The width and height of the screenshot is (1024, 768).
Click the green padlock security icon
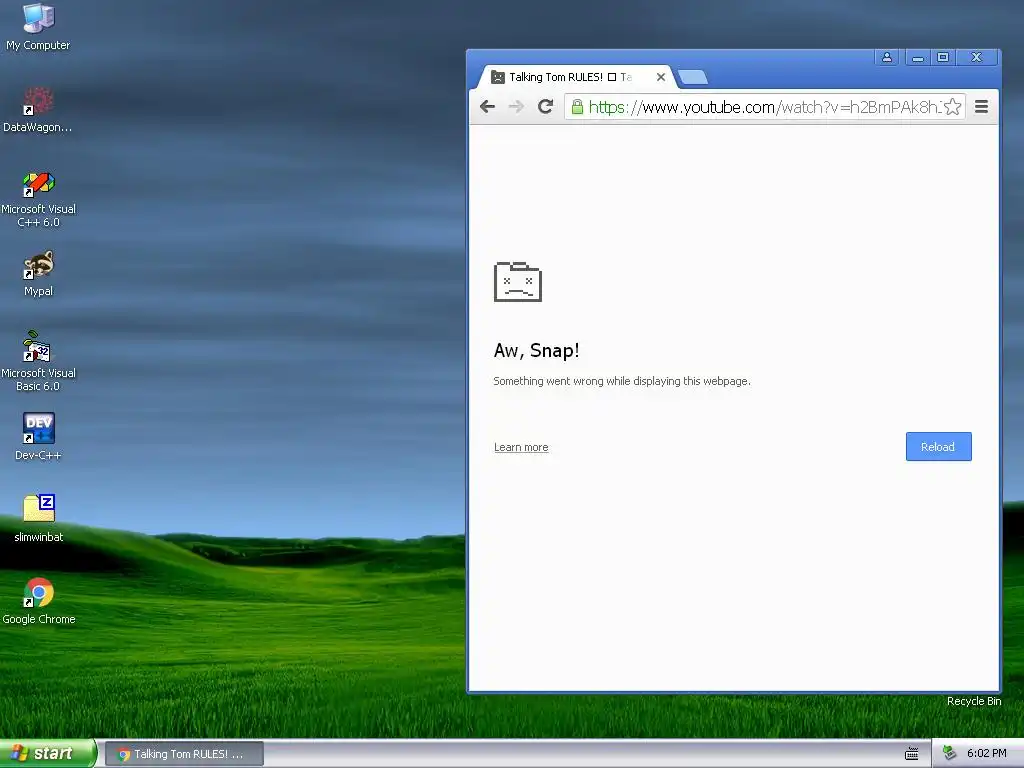(x=577, y=106)
